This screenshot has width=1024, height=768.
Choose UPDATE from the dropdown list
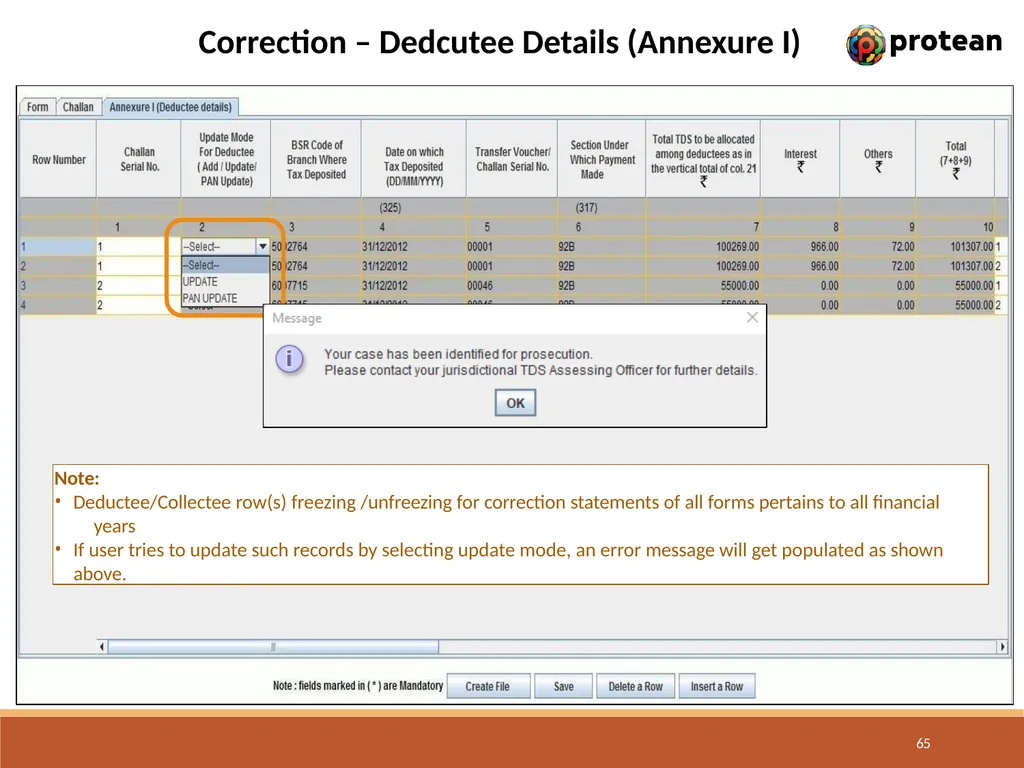[225, 281]
